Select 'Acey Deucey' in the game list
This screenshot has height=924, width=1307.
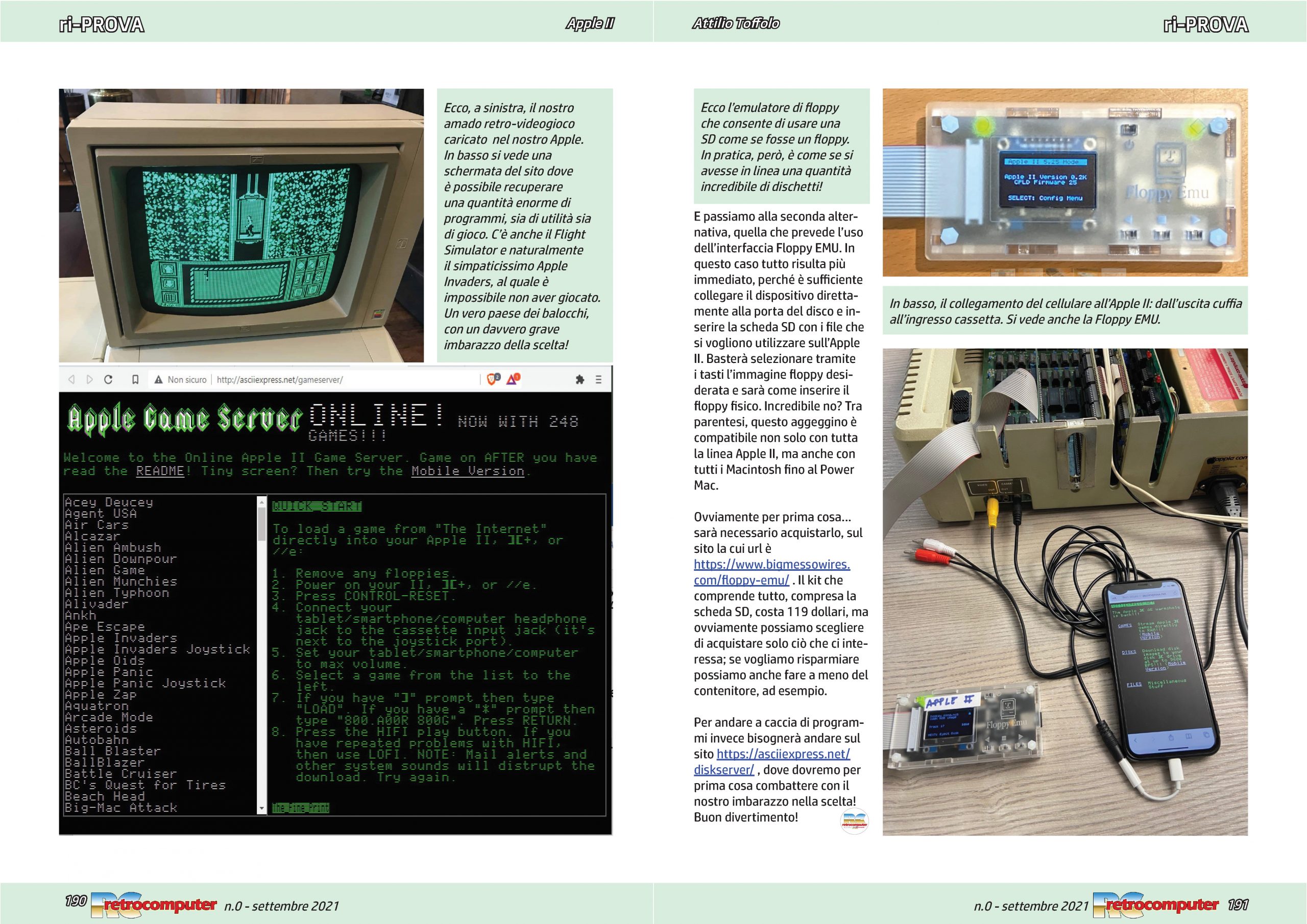tap(109, 502)
